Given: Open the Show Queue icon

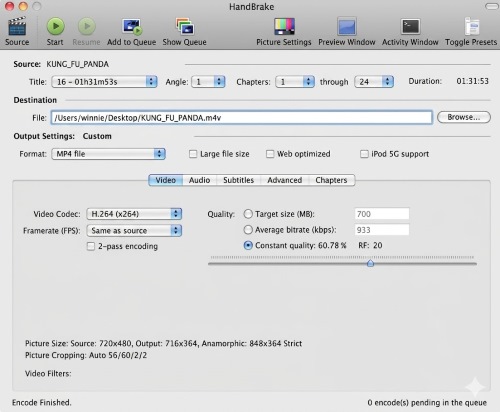Looking at the screenshot, I should [185, 26].
